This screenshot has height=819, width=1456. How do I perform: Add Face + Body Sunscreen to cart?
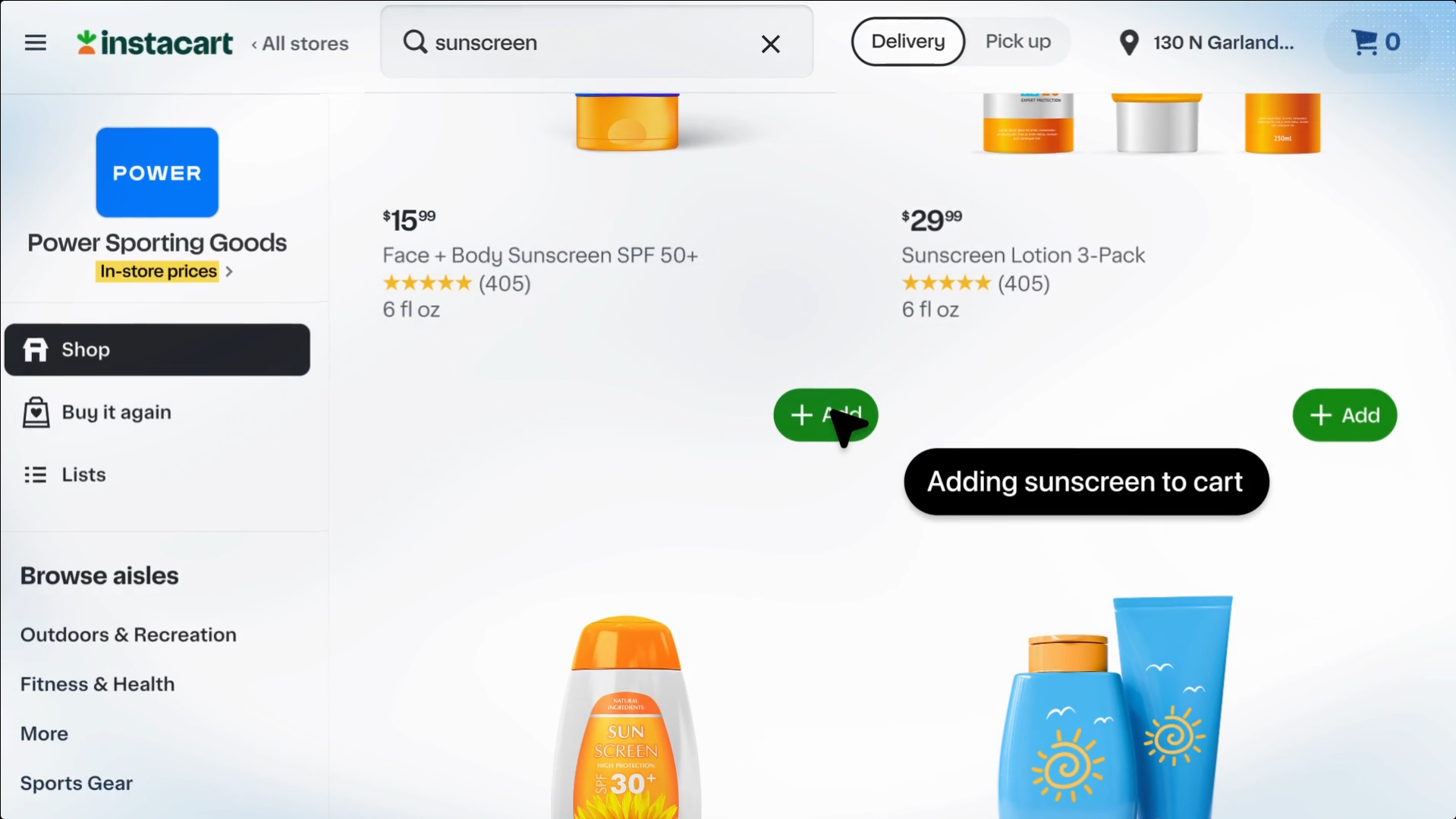[x=825, y=415]
